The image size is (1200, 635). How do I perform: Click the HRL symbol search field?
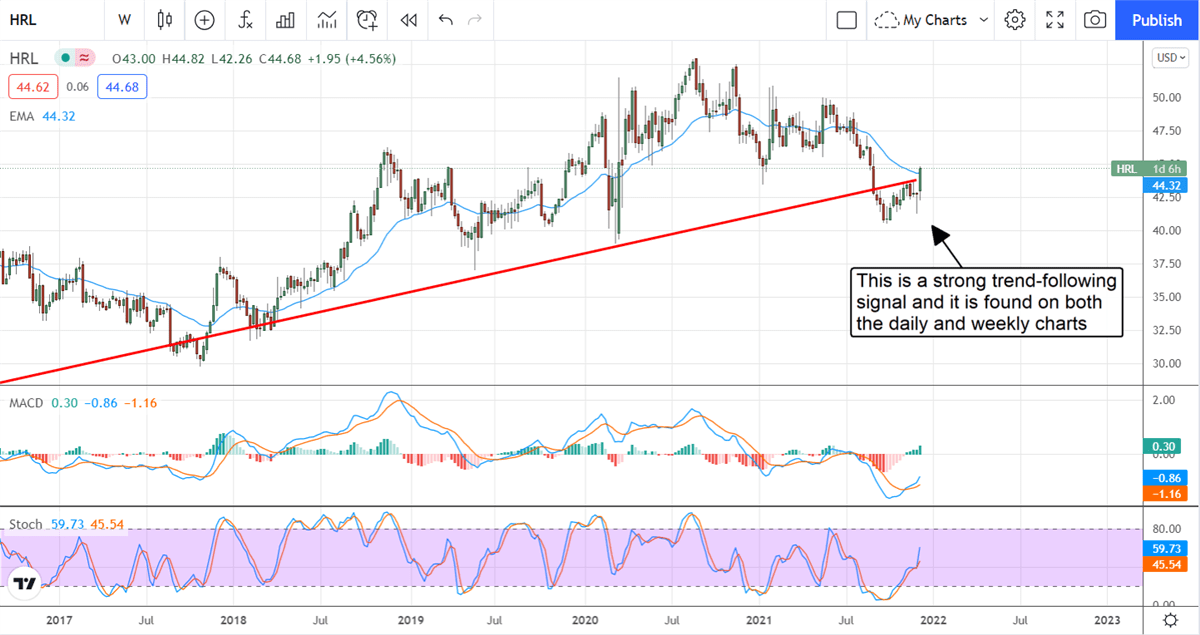click(x=40, y=19)
